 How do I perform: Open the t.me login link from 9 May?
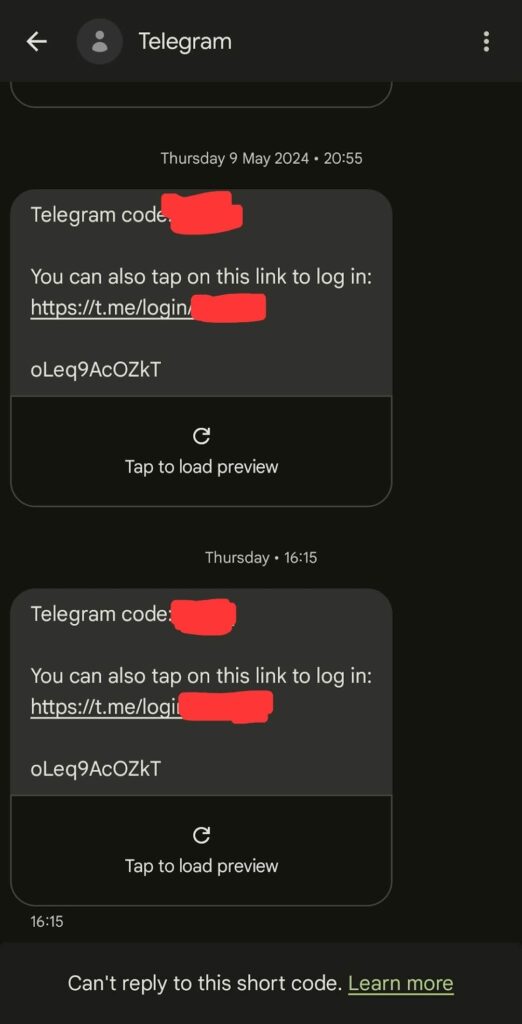148,308
